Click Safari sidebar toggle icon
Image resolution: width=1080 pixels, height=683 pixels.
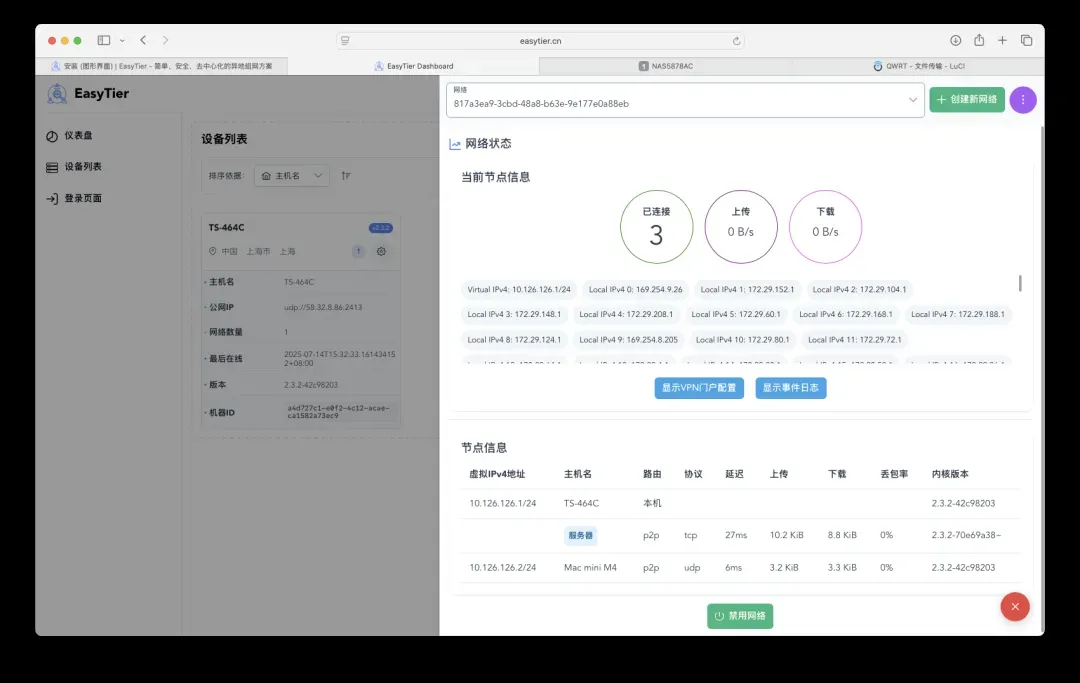pos(103,40)
